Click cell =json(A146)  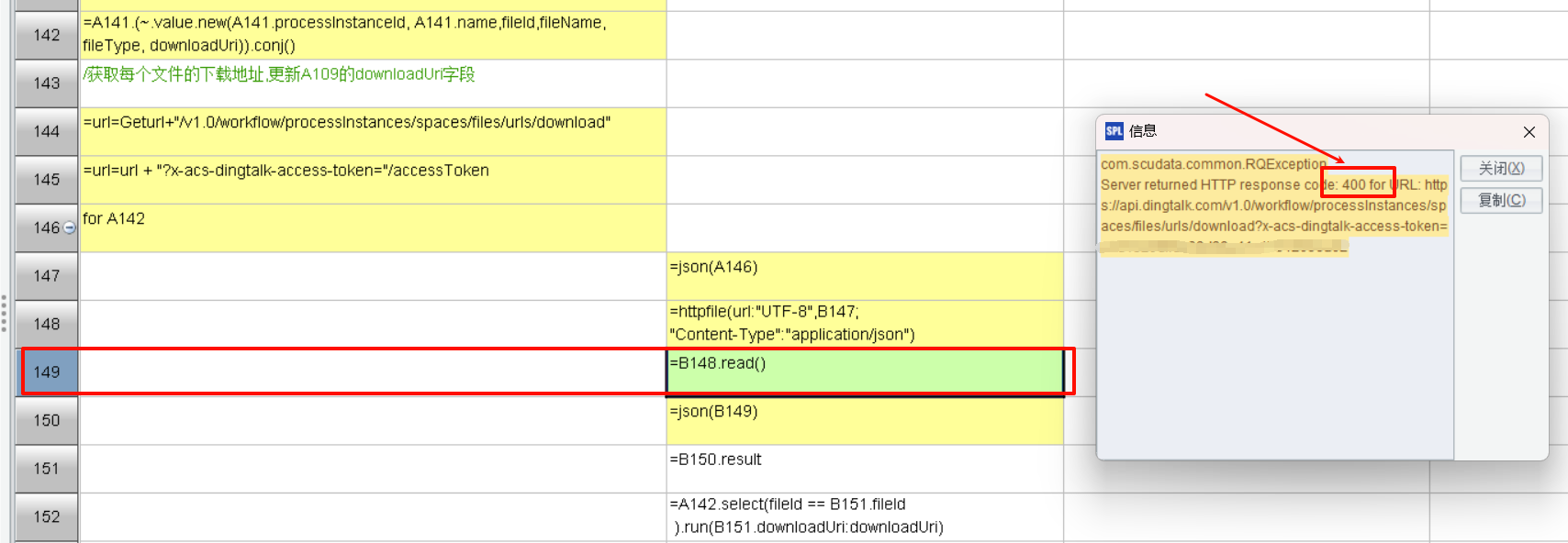[x=865, y=276]
